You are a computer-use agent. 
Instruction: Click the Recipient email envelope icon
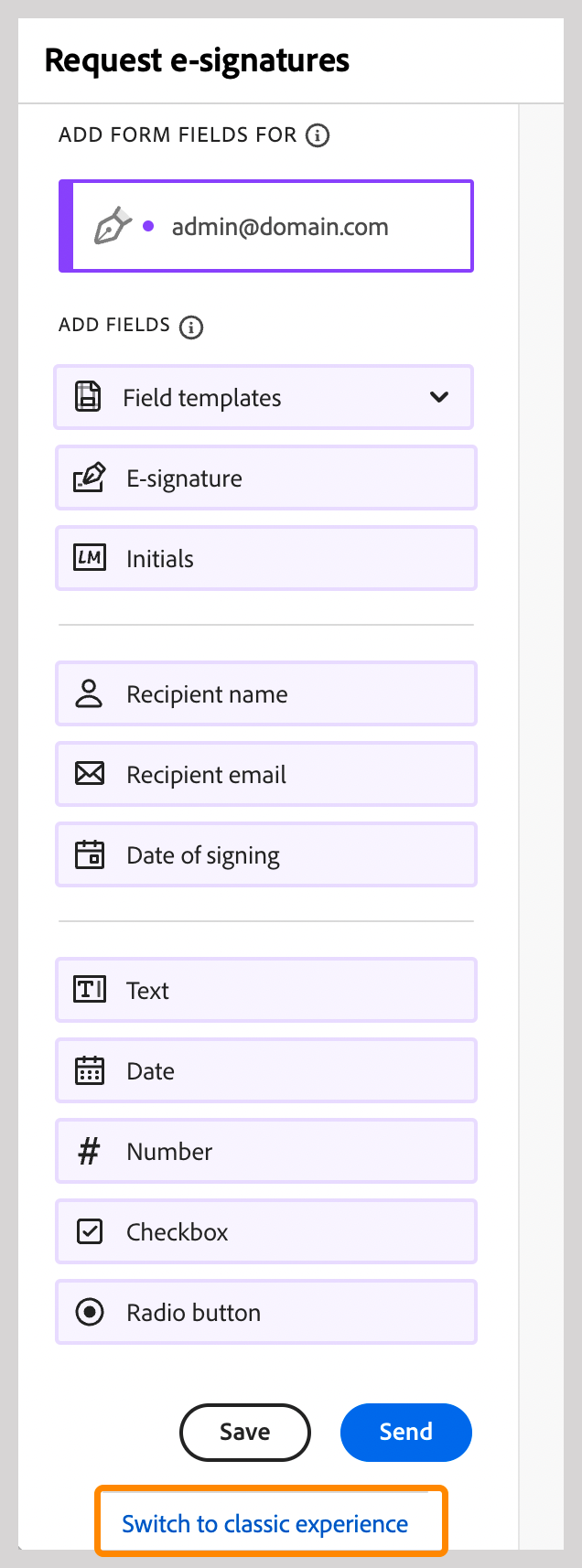coord(89,774)
